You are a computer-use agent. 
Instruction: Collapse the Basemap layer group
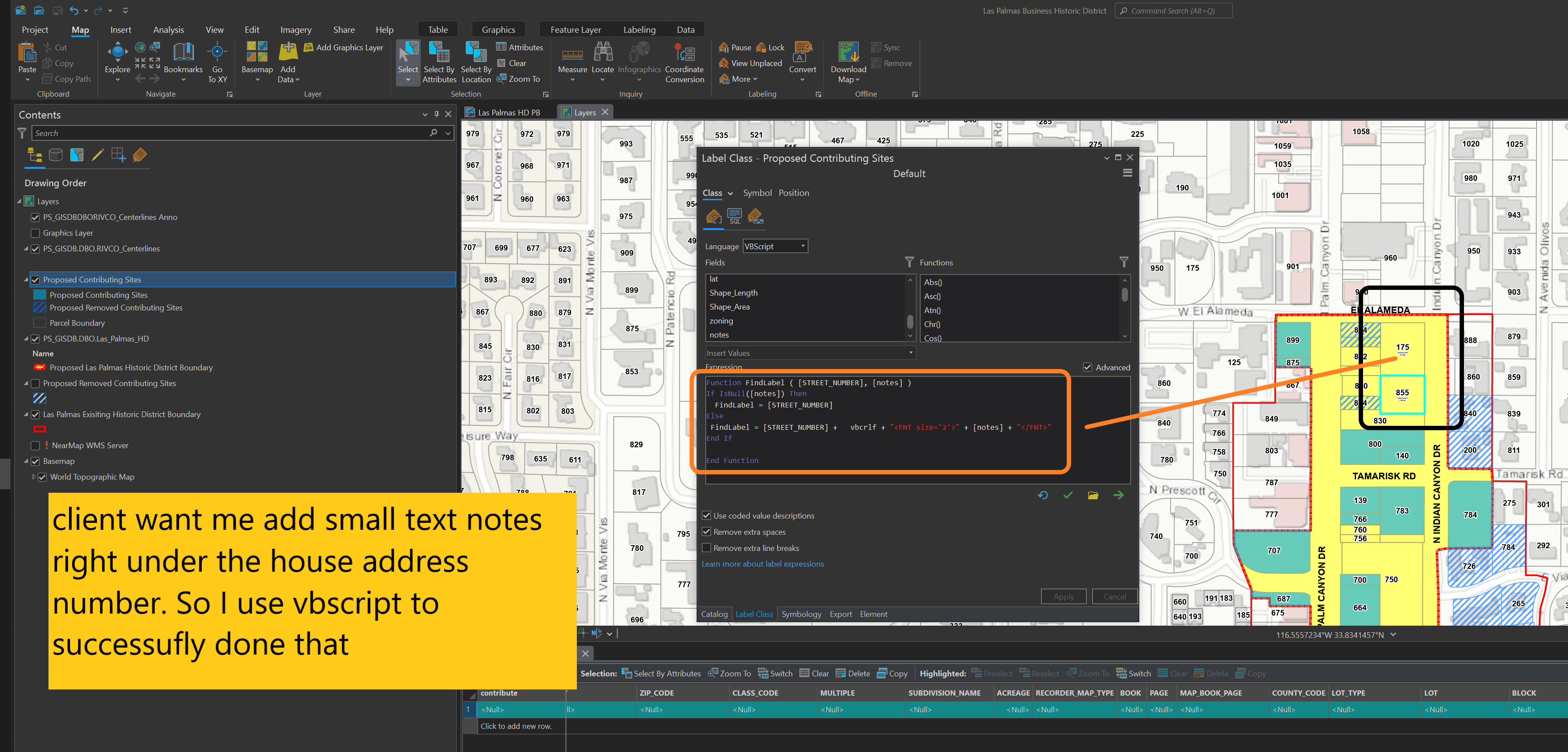(26, 462)
